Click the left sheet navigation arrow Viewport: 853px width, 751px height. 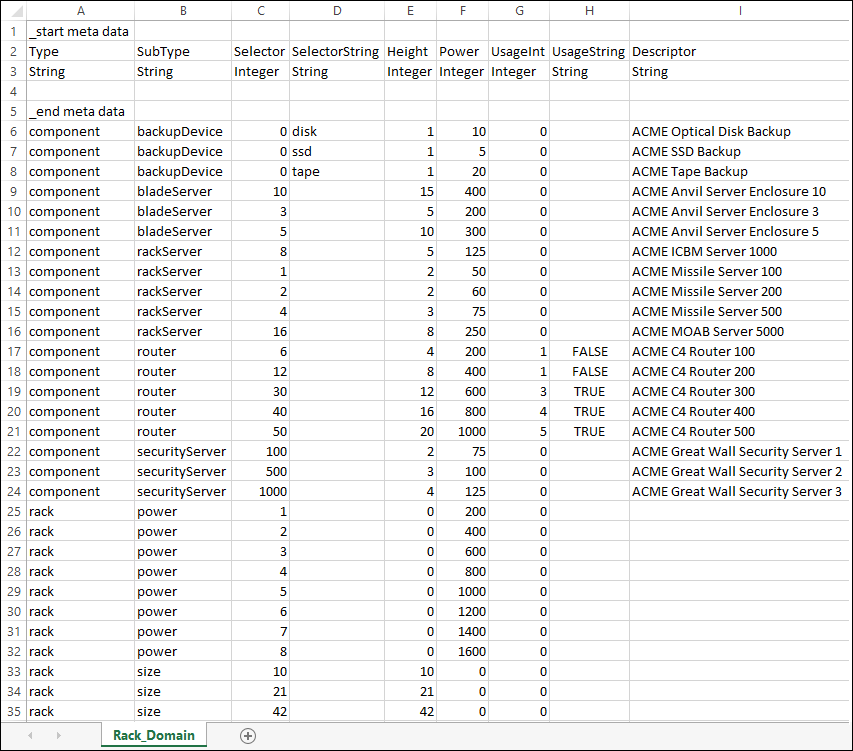[29, 733]
